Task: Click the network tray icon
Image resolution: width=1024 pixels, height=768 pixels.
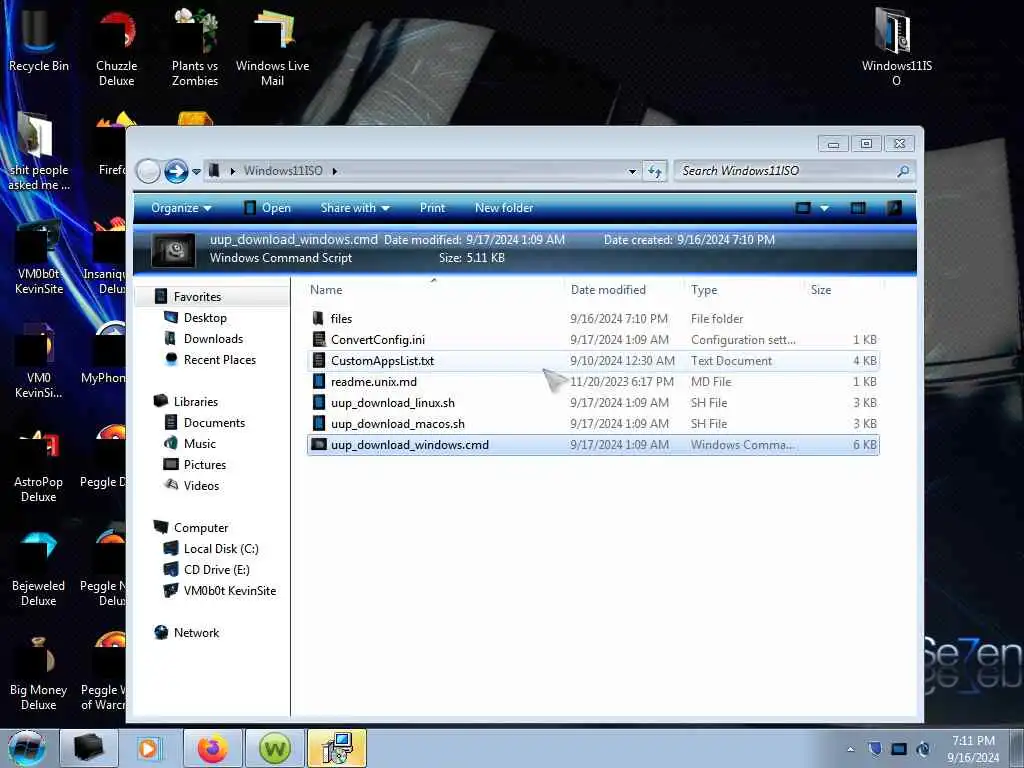Action: [899, 749]
